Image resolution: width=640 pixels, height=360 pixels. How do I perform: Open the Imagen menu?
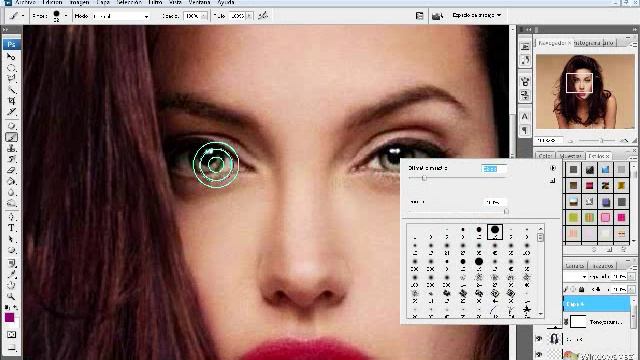tap(80, 2)
